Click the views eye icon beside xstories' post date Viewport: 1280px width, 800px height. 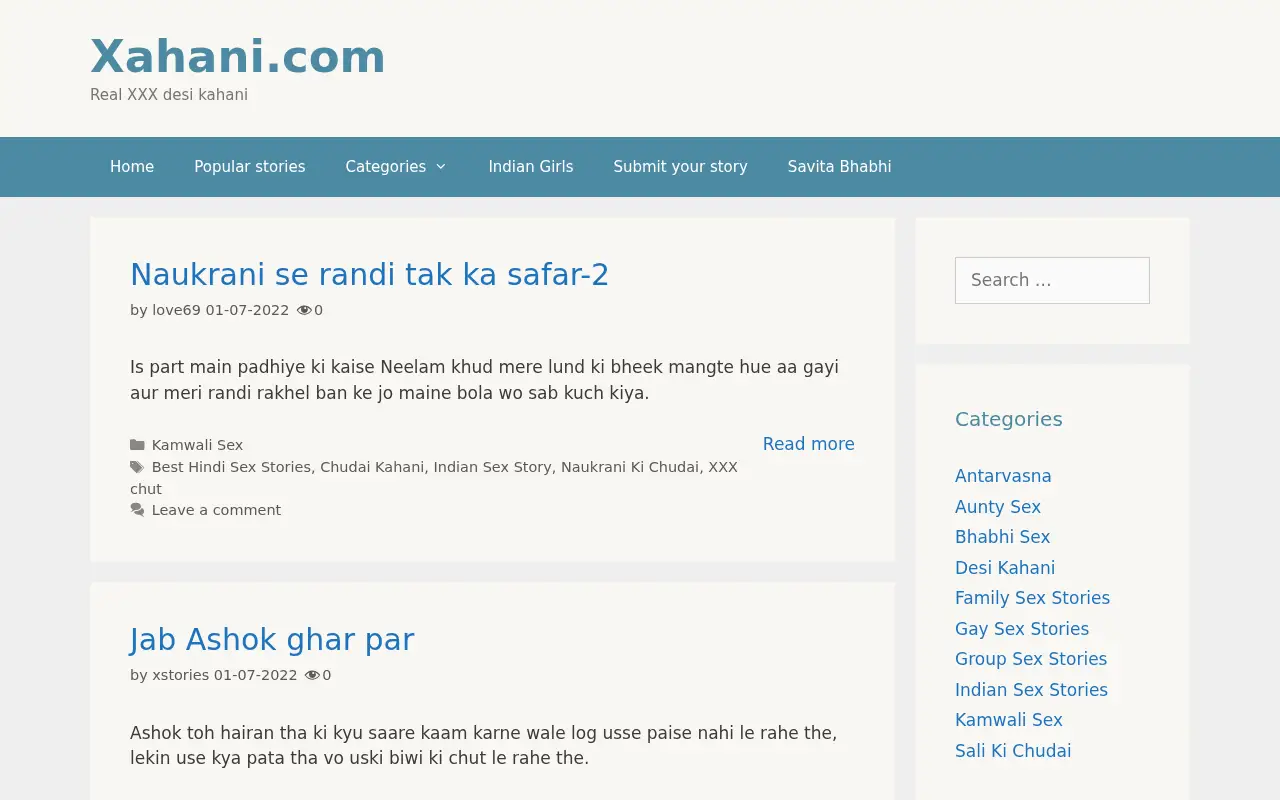click(x=312, y=675)
